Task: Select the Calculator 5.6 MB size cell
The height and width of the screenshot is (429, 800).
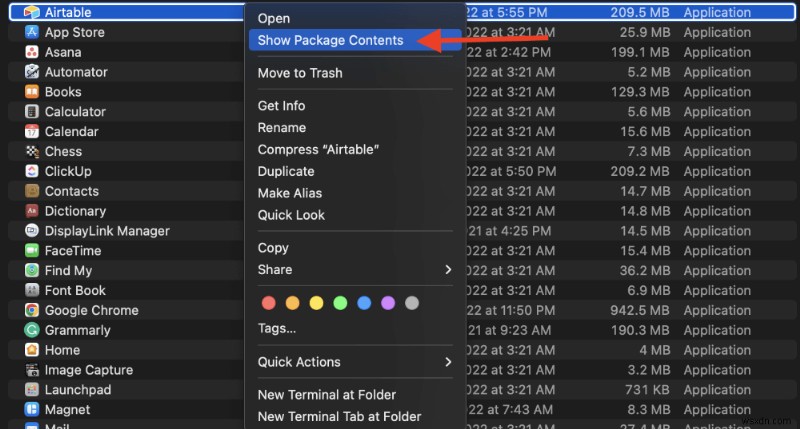Action: 648,112
